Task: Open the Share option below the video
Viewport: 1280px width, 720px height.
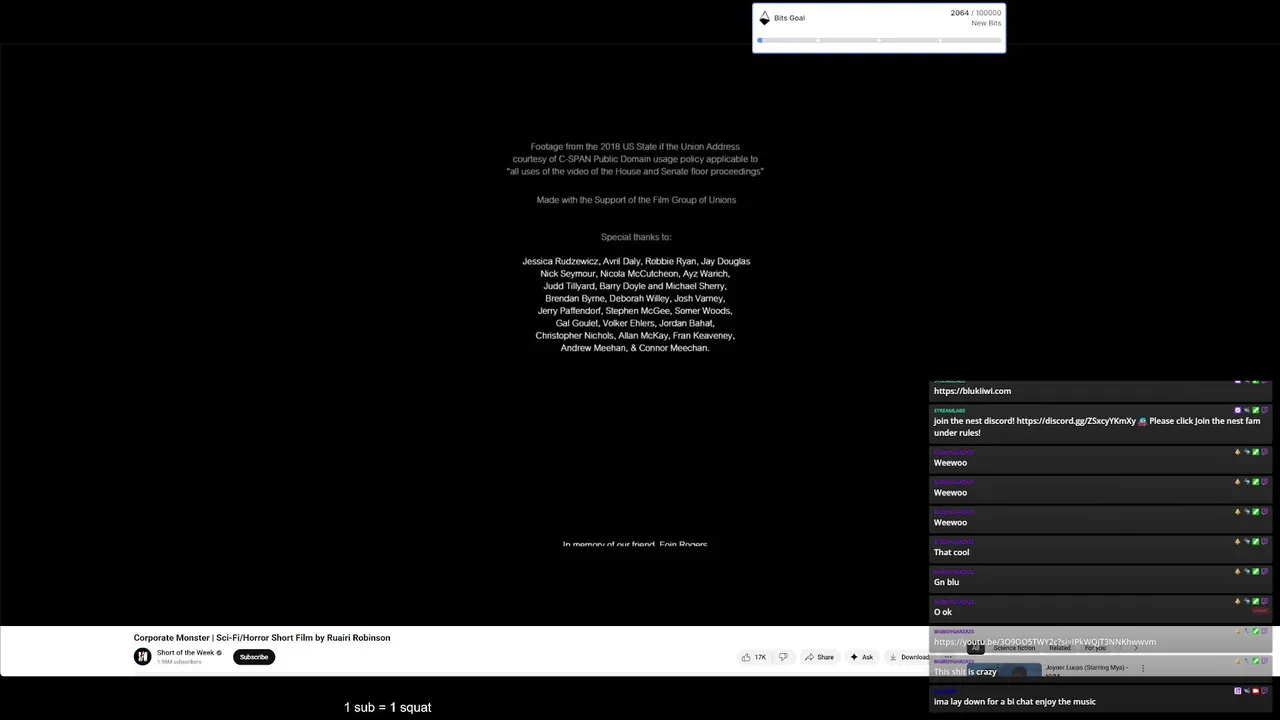Action: pos(819,657)
